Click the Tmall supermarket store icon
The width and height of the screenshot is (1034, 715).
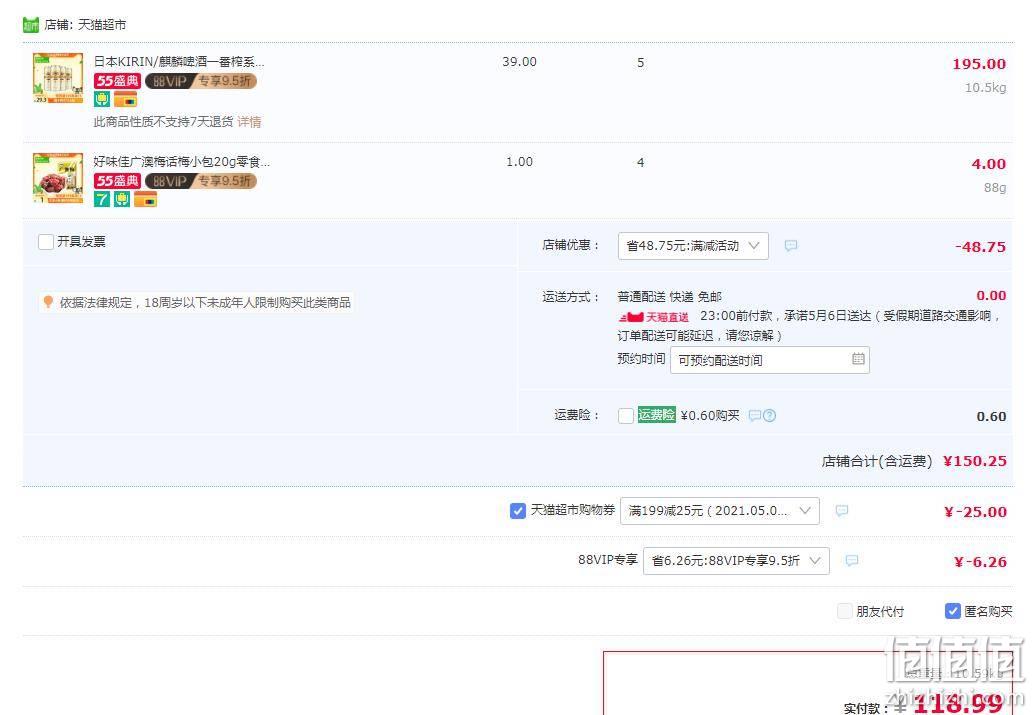tap(31, 25)
